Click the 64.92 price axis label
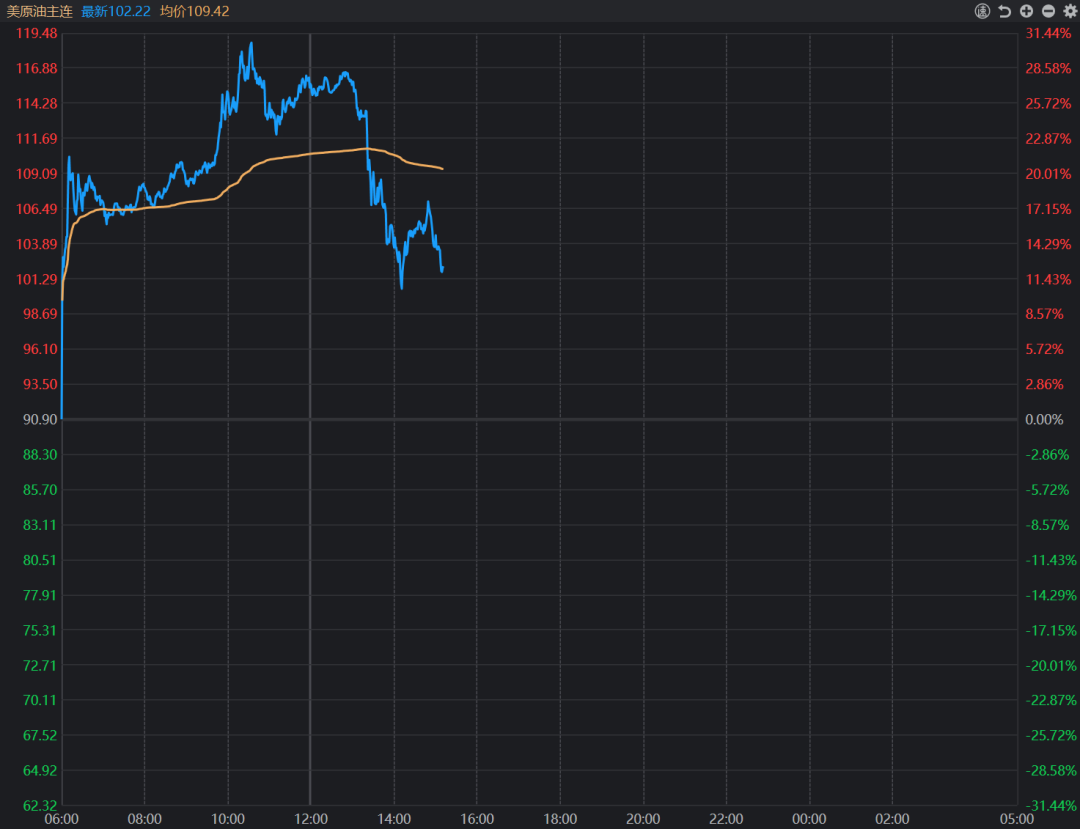Screen dimensions: 1080x829 (x=40, y=770)
